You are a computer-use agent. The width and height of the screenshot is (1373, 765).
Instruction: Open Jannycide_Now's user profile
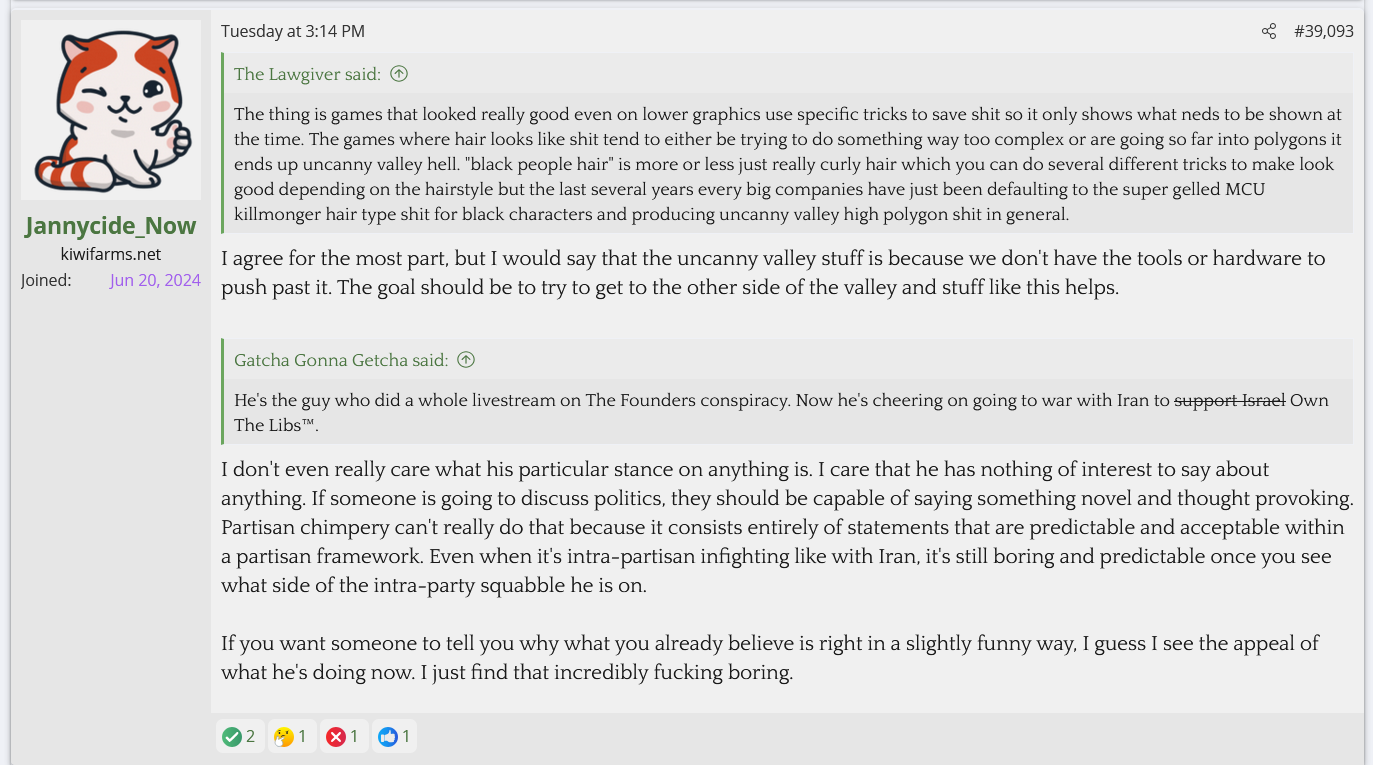111,226
